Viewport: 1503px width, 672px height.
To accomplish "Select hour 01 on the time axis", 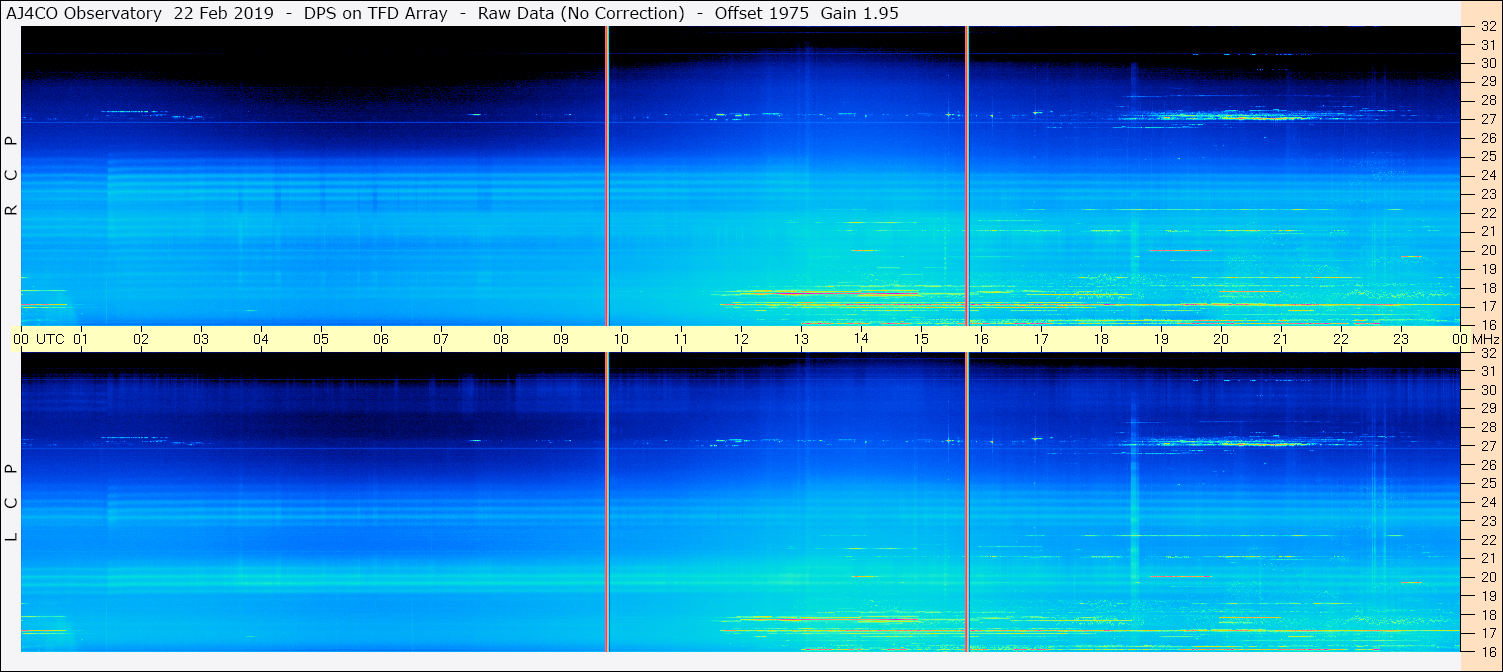I will coord(81,339).
